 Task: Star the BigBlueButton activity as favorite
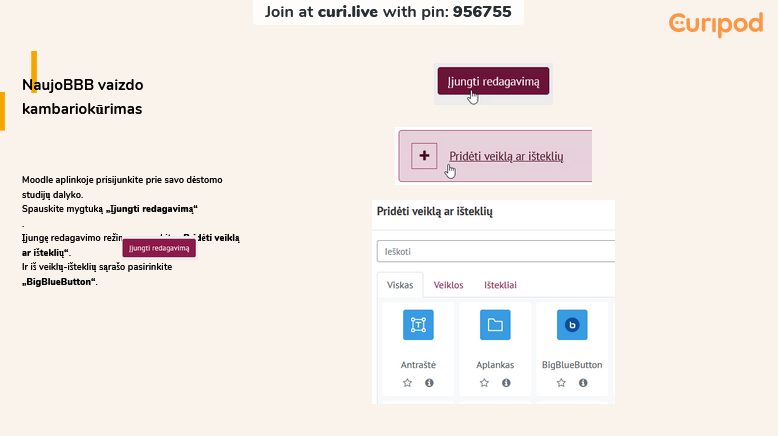tap(561, 383)
